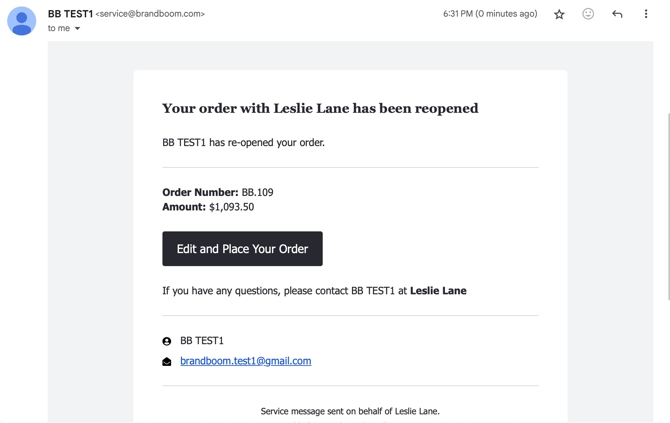Screen dimensions: 670x423
Task: Click sender name BB TEST1 in header
Action: click(70, 14)
